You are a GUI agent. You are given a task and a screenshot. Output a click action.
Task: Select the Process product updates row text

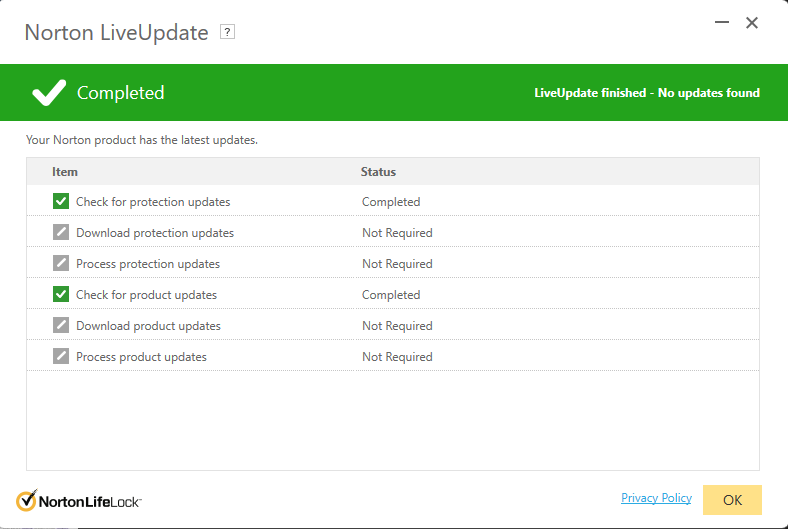(x=141, y=357)
